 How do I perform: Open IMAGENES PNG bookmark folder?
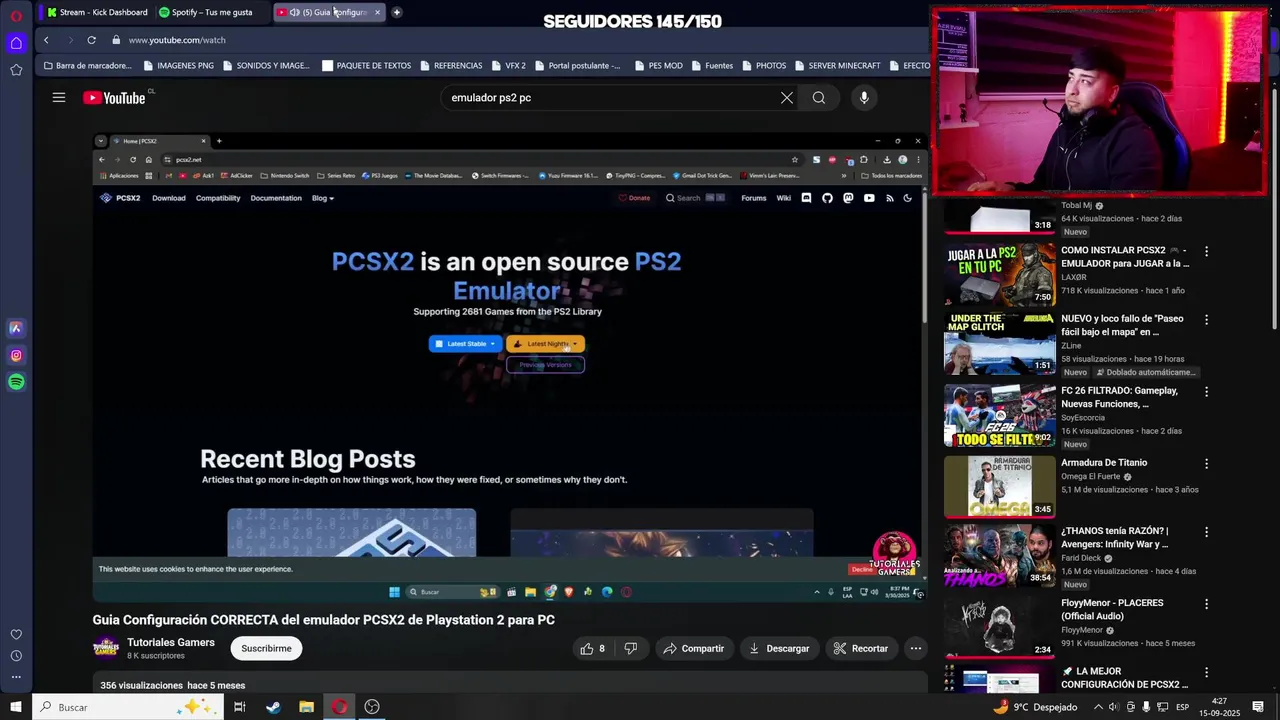click(178, 65)
